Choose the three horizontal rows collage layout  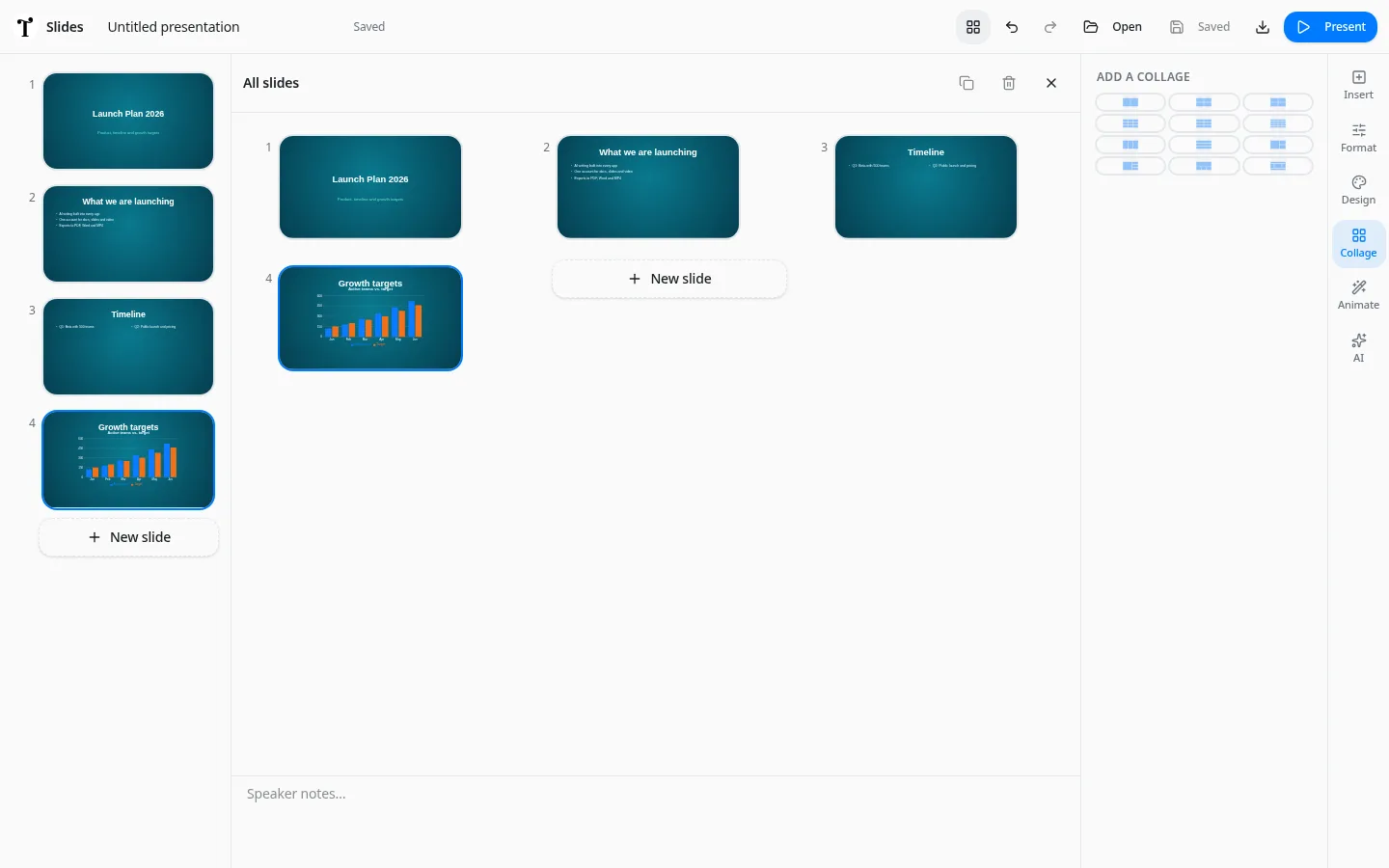(1204, 145)
